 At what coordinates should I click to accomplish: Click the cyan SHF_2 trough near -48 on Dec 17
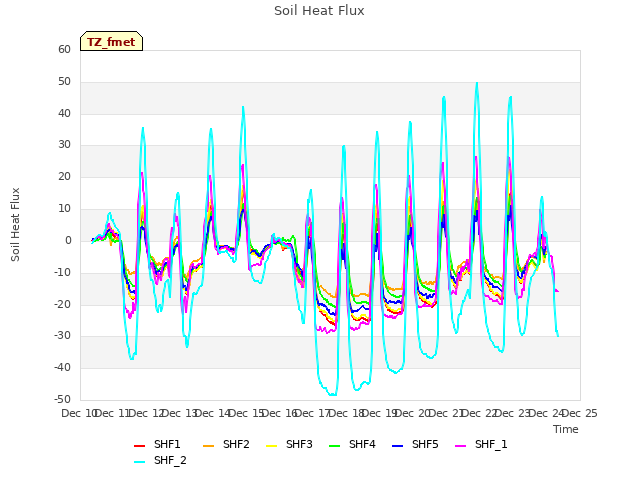(332, 394)
